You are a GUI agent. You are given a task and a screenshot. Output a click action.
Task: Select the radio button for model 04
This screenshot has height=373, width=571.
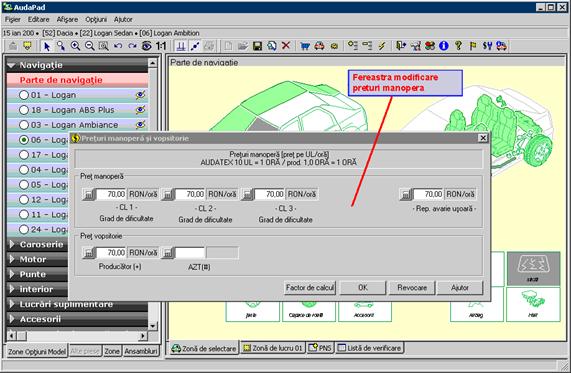[x=24, y=170]
